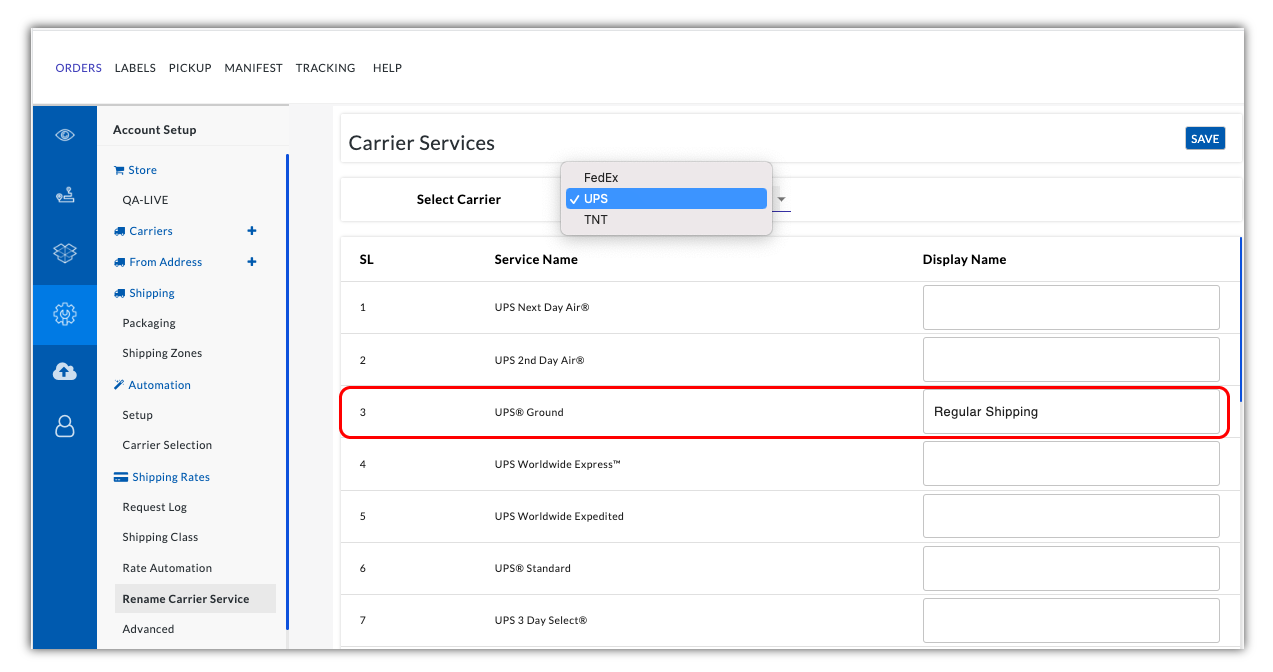The height and width of the screenshot is (672, 1273).
Task: Click the Select Carrier dropdown arrow
Action: 782,199
